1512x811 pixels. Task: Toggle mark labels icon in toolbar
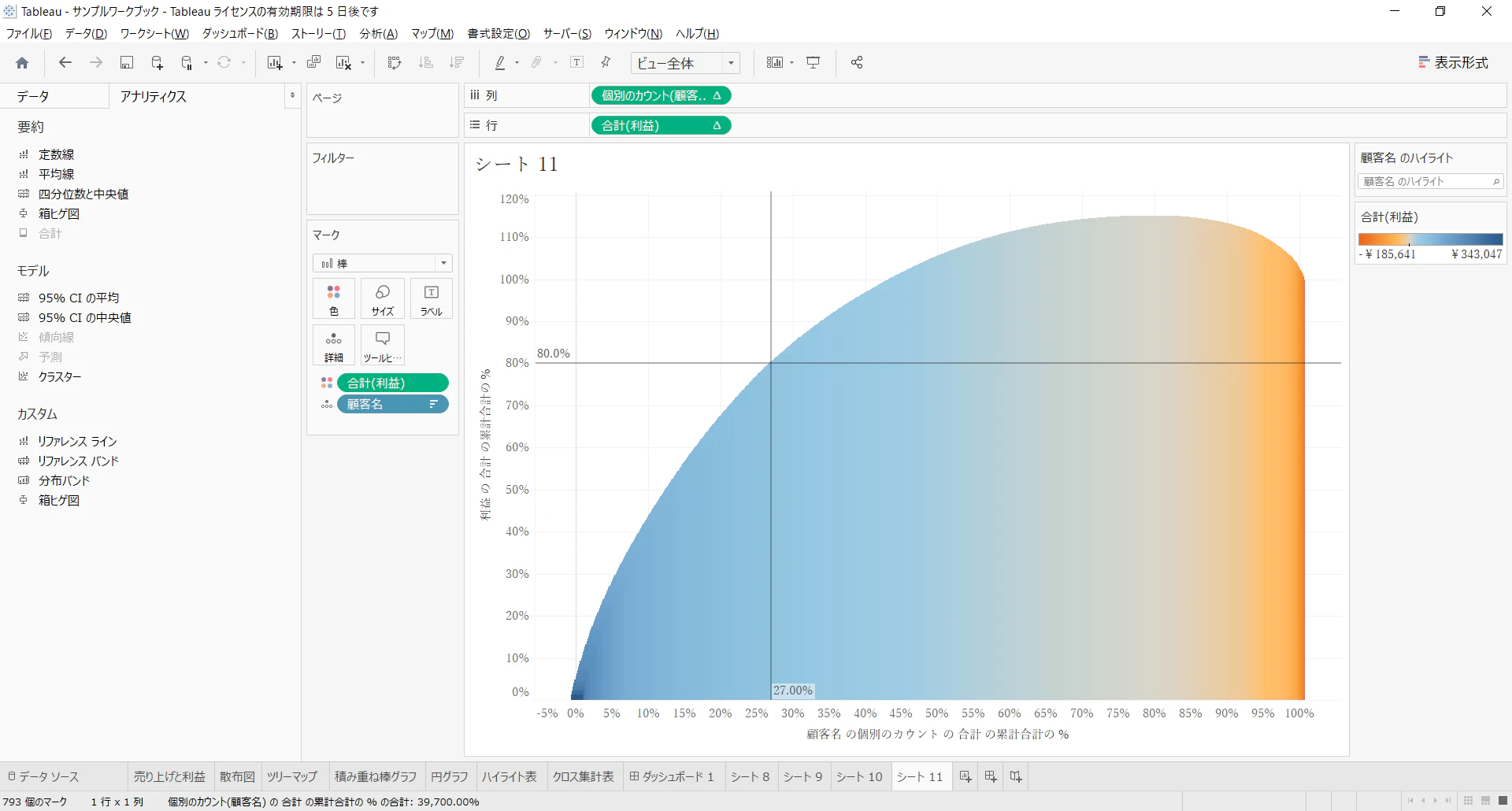click(576, 63)
